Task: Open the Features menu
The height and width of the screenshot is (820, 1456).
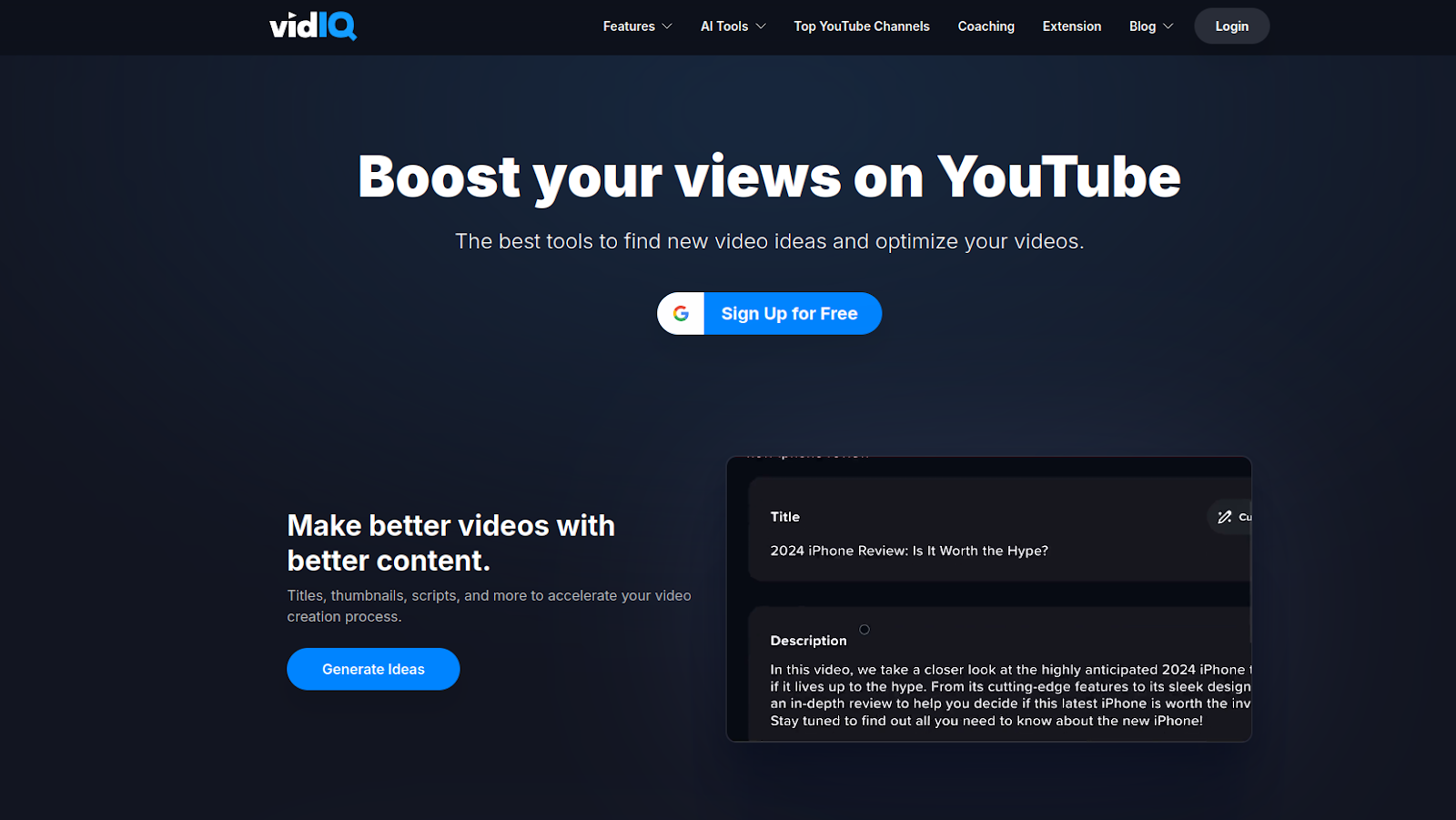Action: pos(637,26)
